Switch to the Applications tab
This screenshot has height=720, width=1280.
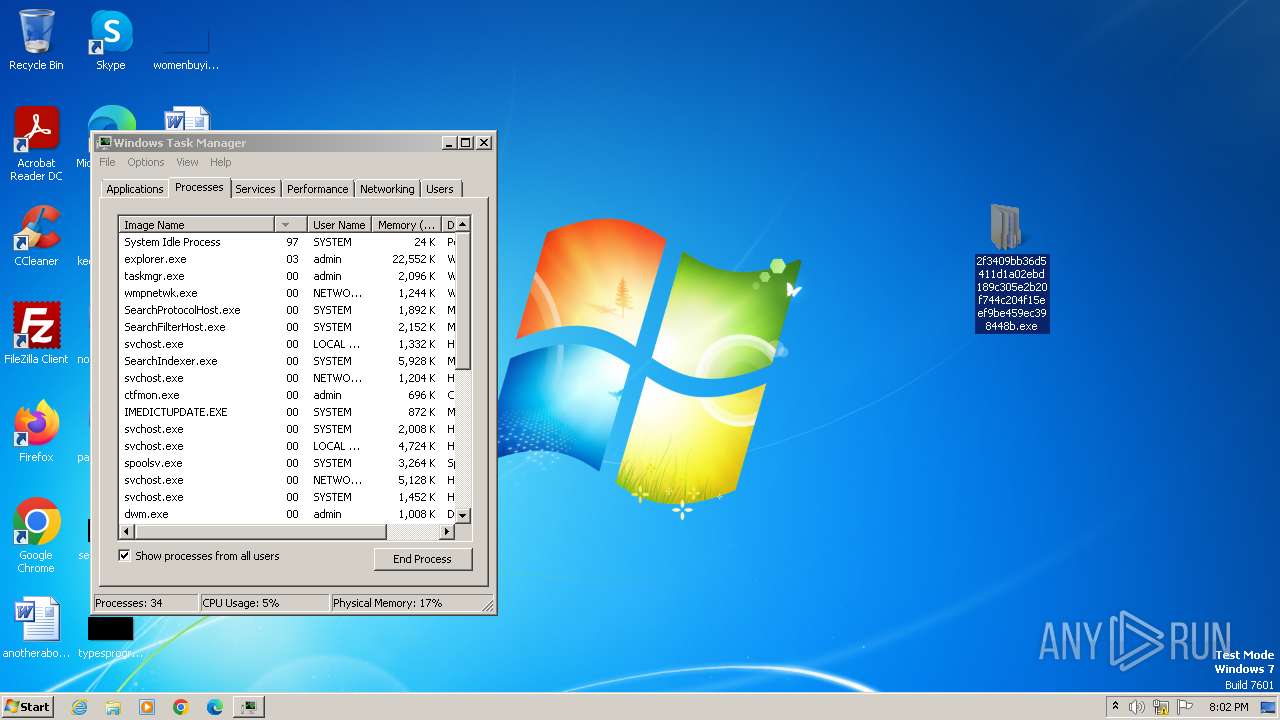pos(134,189)
